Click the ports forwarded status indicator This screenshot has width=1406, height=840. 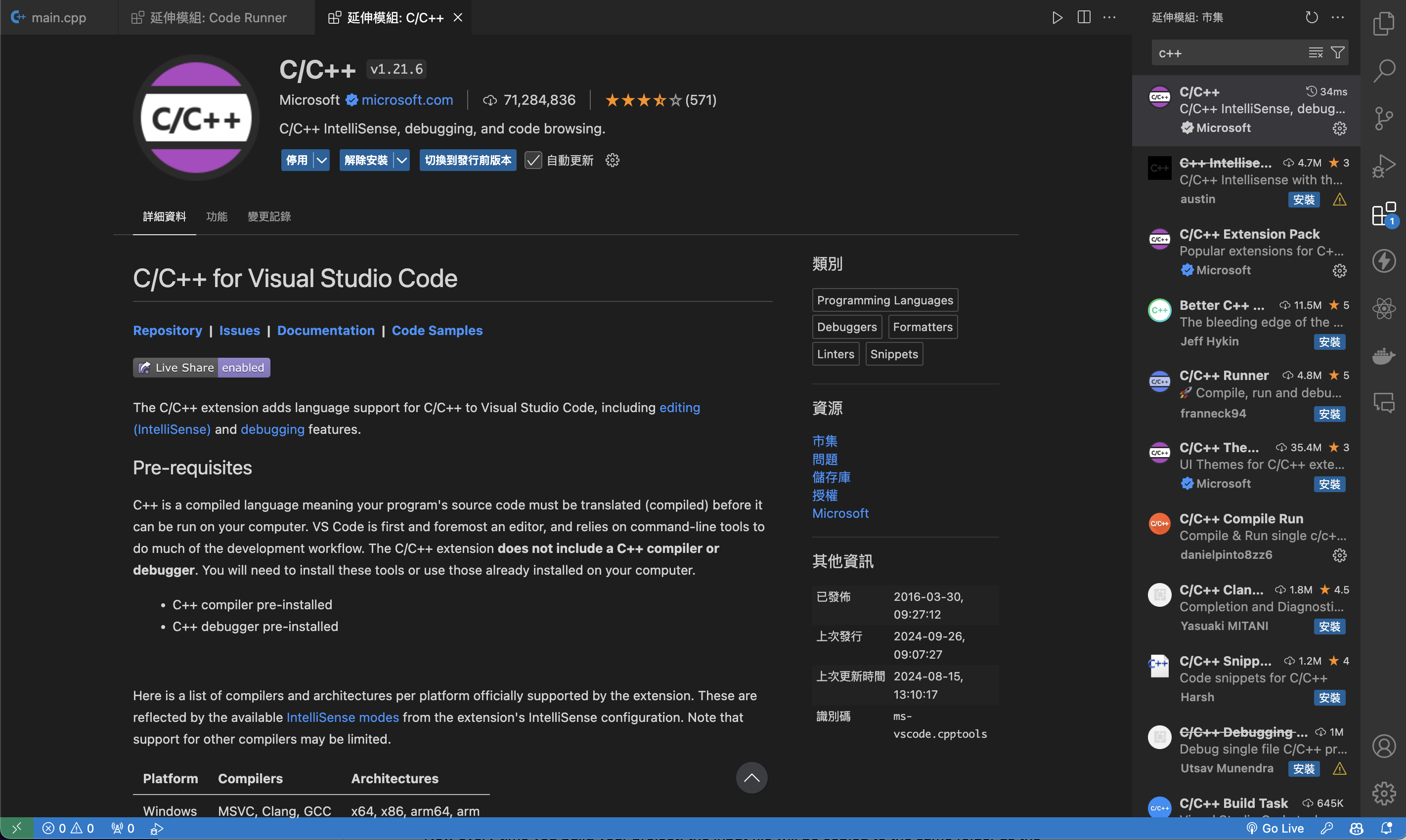pos(123,828)
